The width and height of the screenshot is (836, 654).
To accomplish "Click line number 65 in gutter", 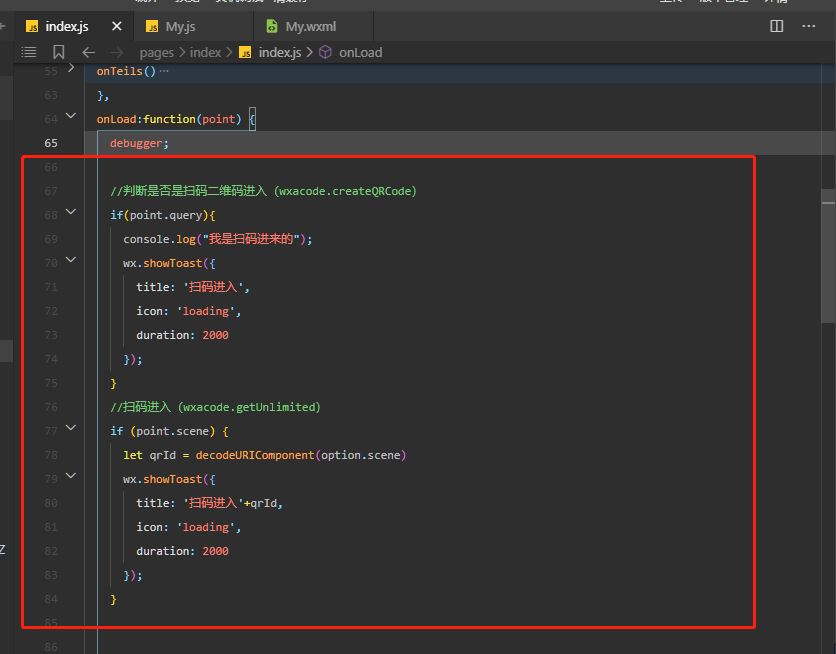I will [x=51, y=143].
